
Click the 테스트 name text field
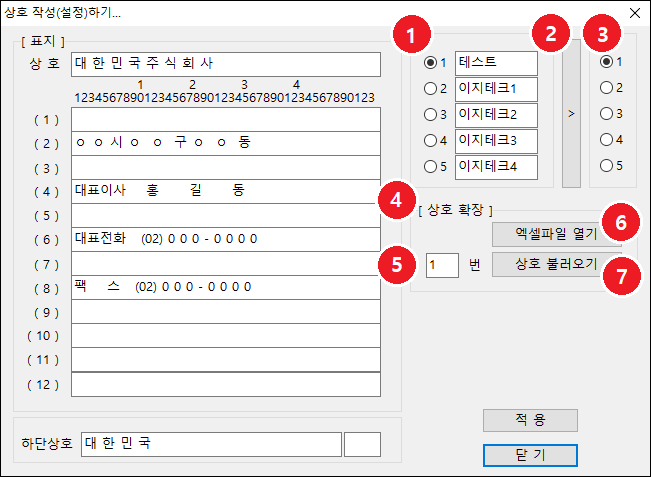click(496, 62)
